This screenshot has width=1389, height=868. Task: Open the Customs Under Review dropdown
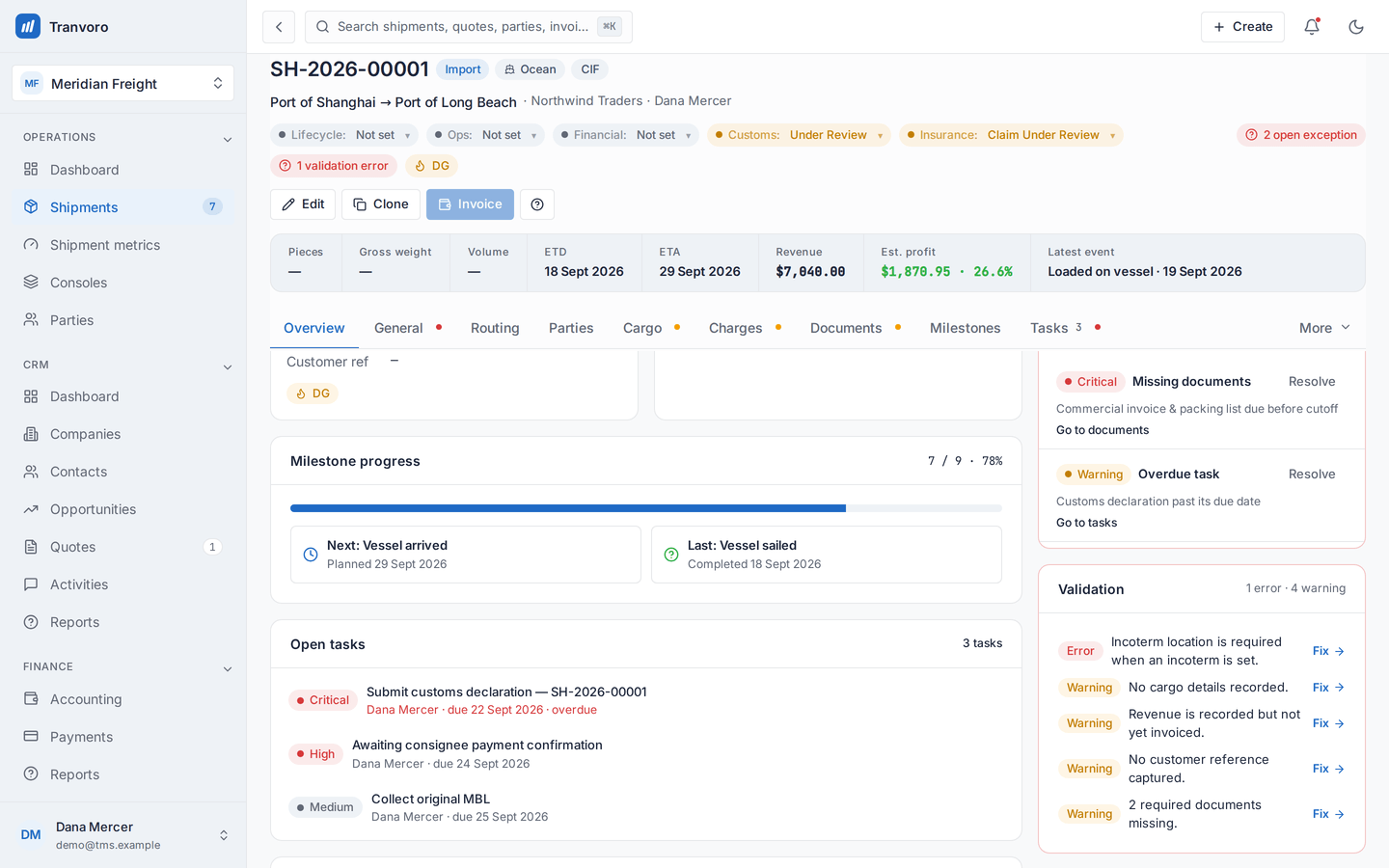tap(799, 135)
